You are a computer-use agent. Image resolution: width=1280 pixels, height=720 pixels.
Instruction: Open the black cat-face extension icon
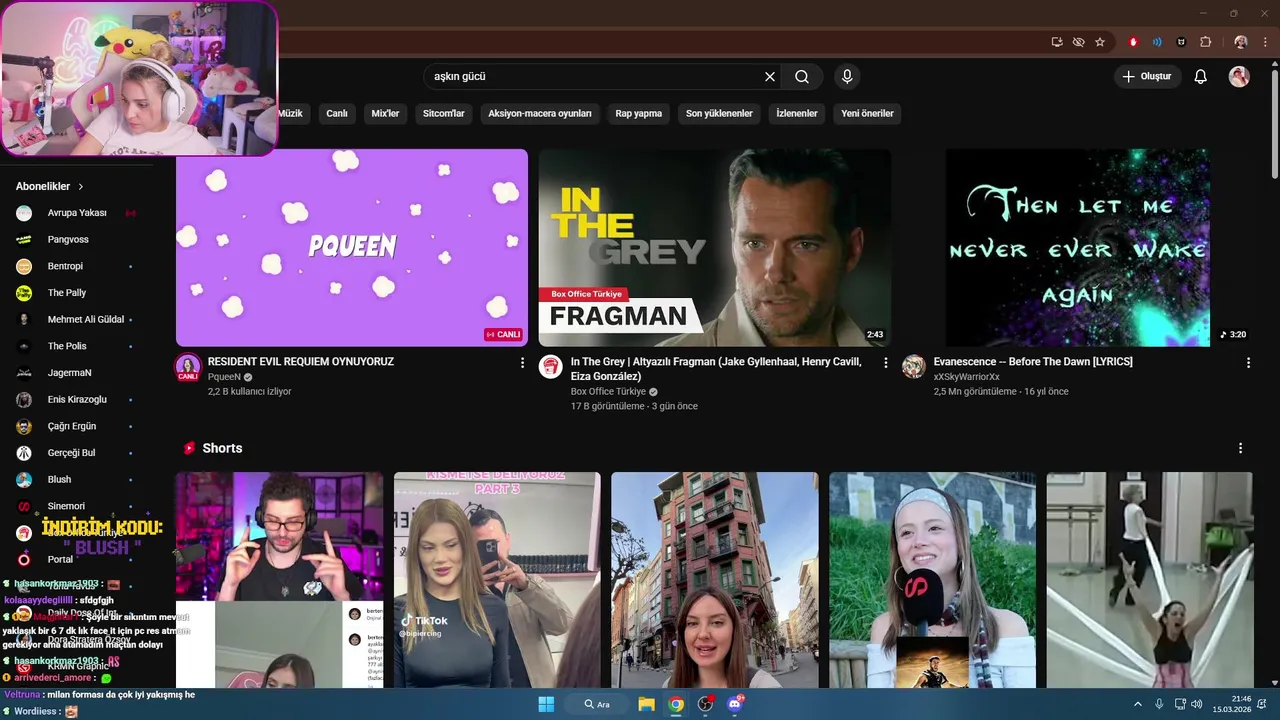click(1181, 42)
